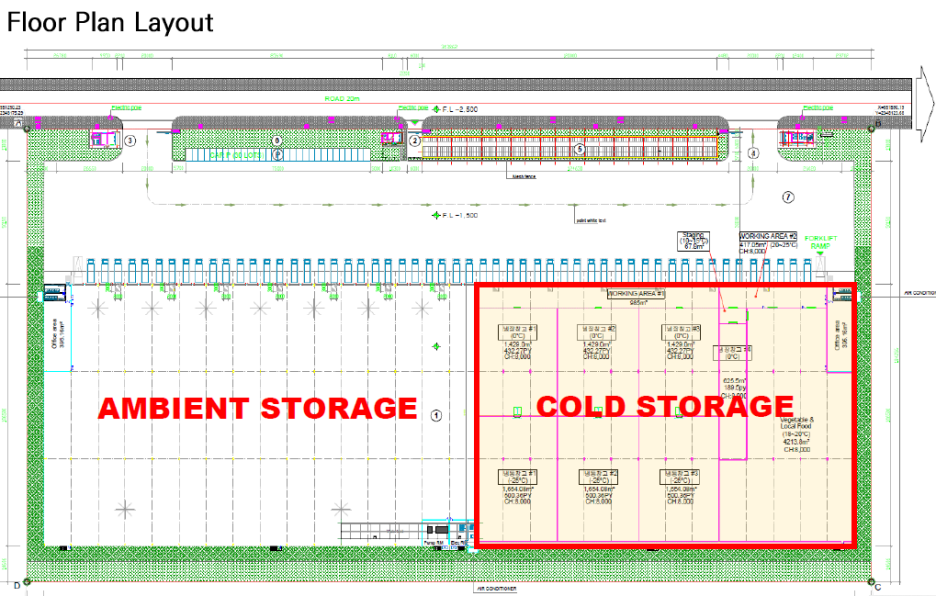Screen dimensions: 936x597
Task: Click the "WORKING AREA #2" label
Action: pos(768,236)
